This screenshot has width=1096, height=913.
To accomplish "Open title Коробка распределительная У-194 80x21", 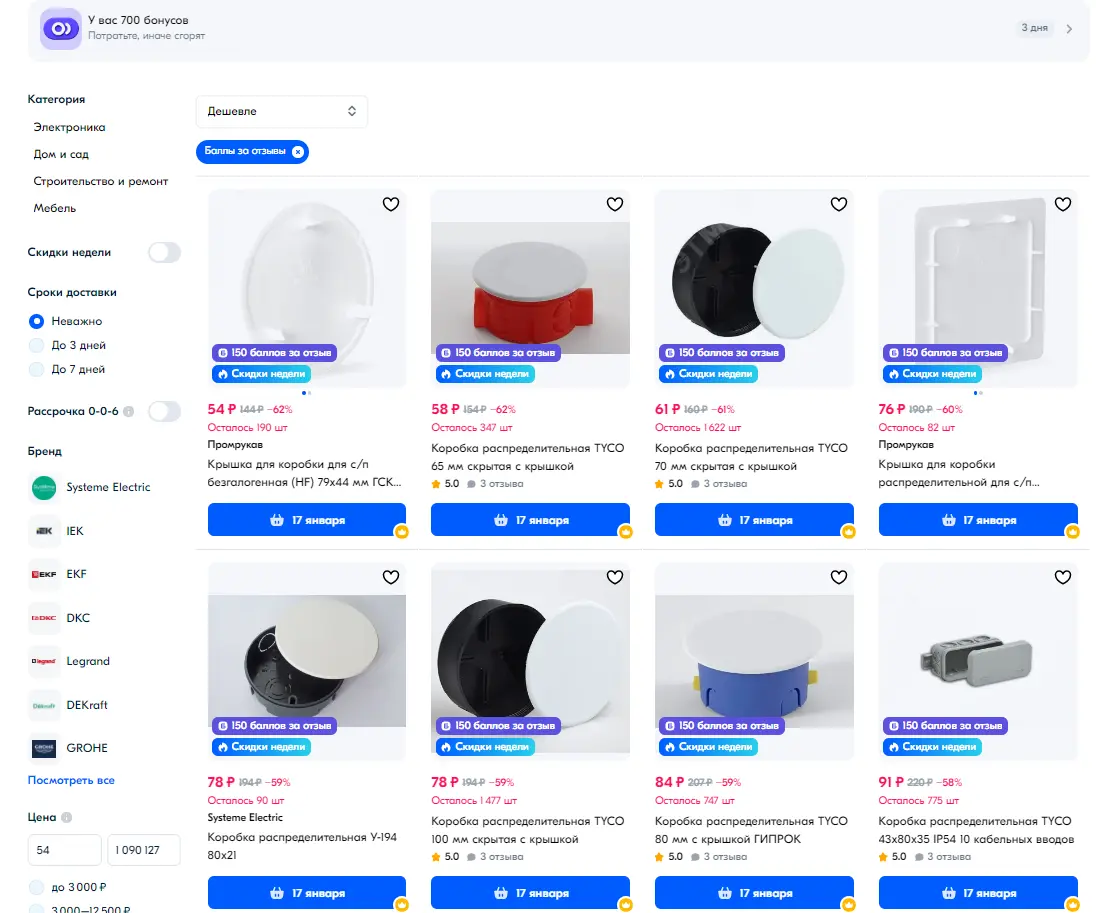I will coord(302,846).
